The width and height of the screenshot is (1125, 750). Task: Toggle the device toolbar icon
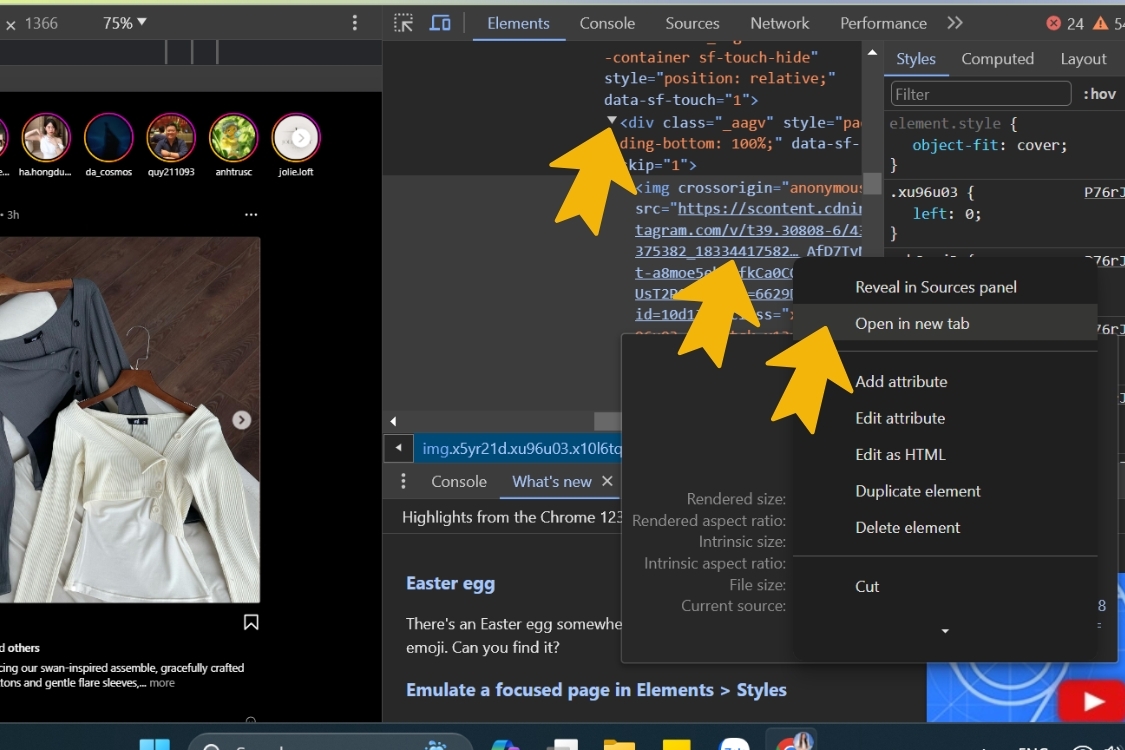point(440,23)
